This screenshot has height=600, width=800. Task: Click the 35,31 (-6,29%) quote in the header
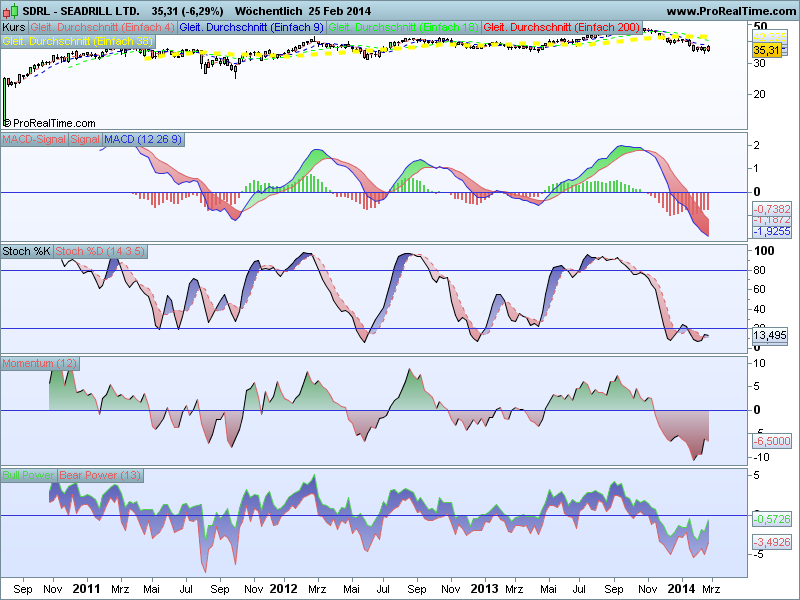pos(187,11)
